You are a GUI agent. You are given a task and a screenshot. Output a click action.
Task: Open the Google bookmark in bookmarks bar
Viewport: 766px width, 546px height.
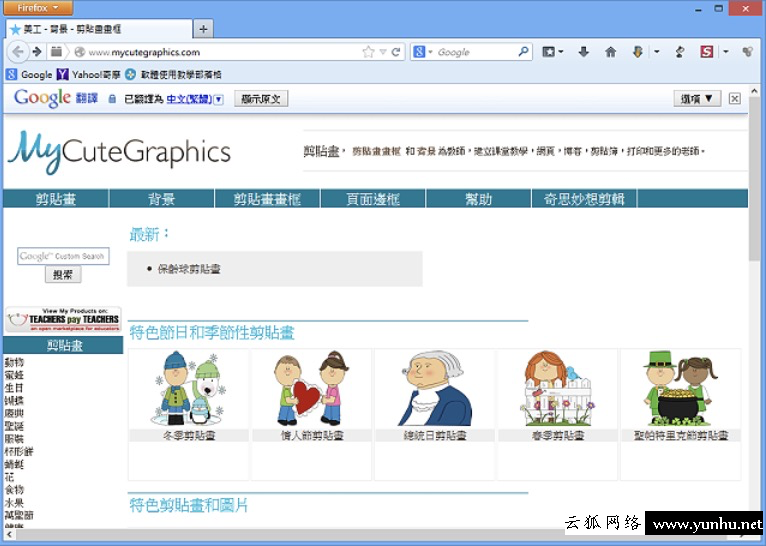(29, 75)
